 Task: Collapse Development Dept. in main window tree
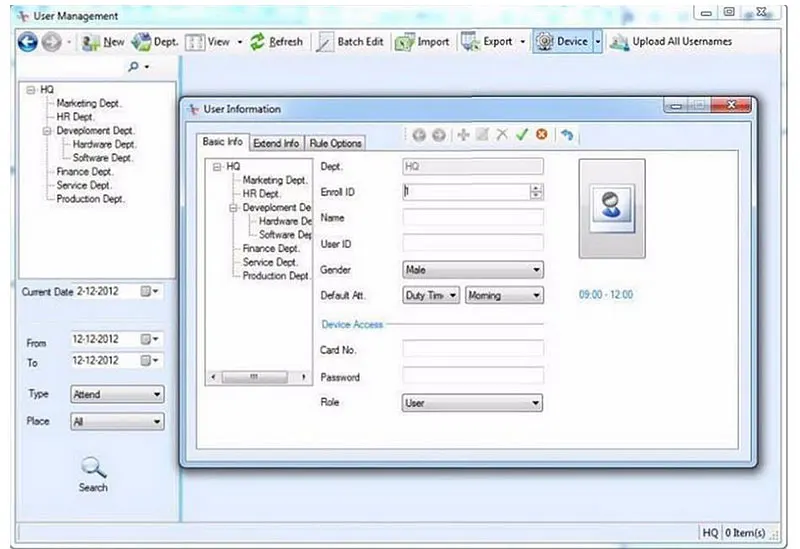coord(47,131)
